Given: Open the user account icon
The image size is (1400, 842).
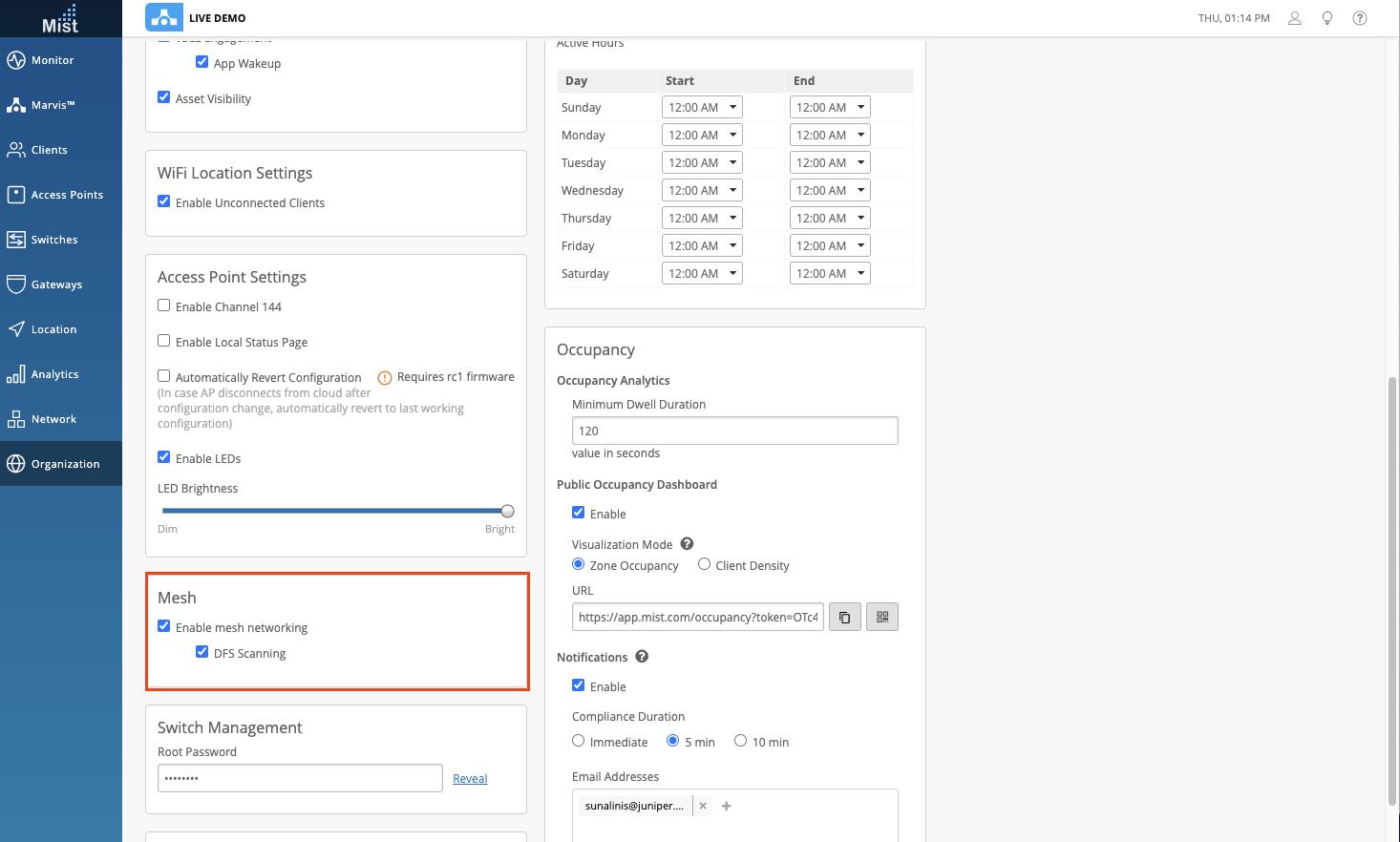Looking at the screenshot, I should point(1294,18).
